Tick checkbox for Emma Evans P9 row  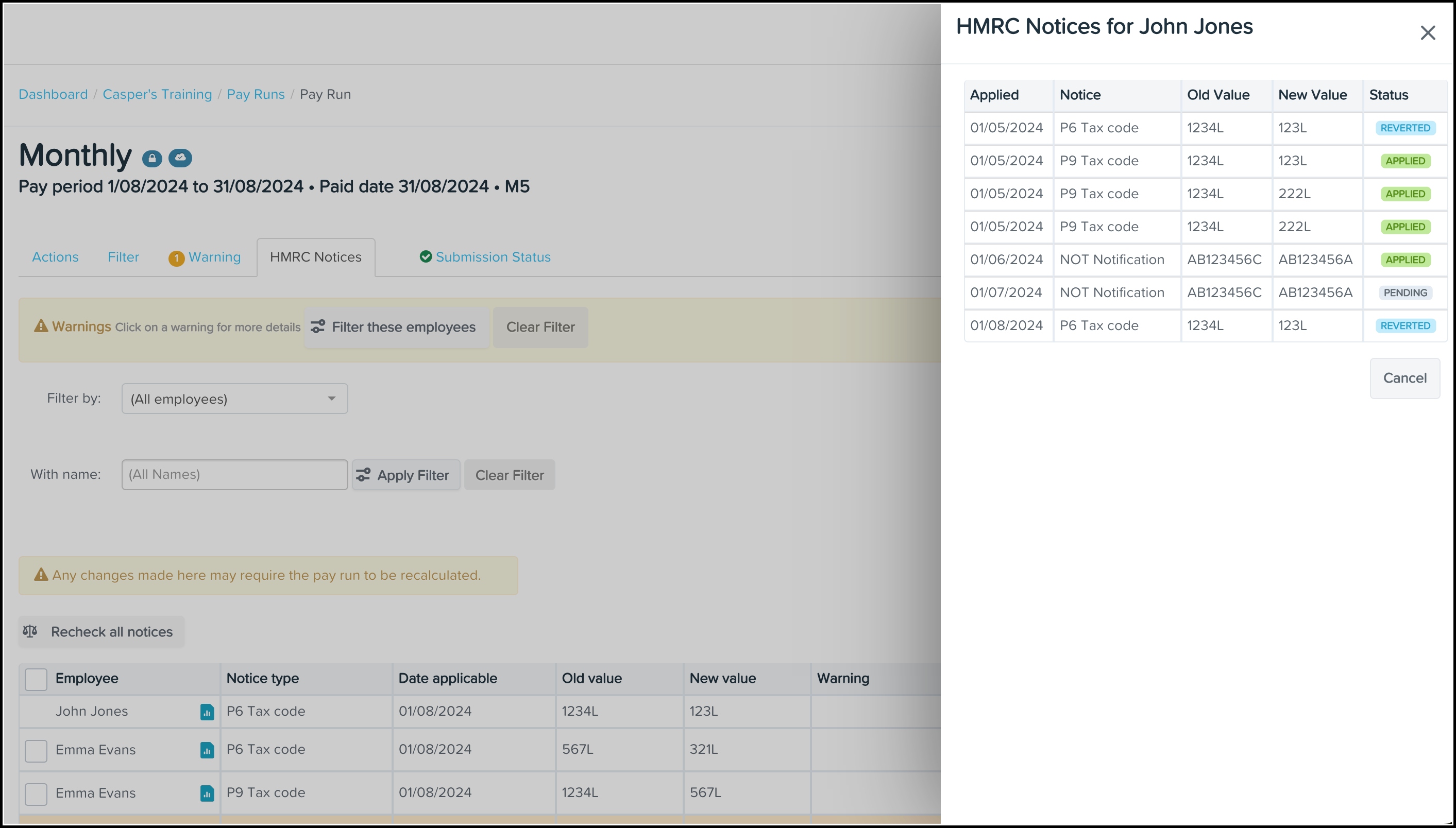tap(36, 795)
